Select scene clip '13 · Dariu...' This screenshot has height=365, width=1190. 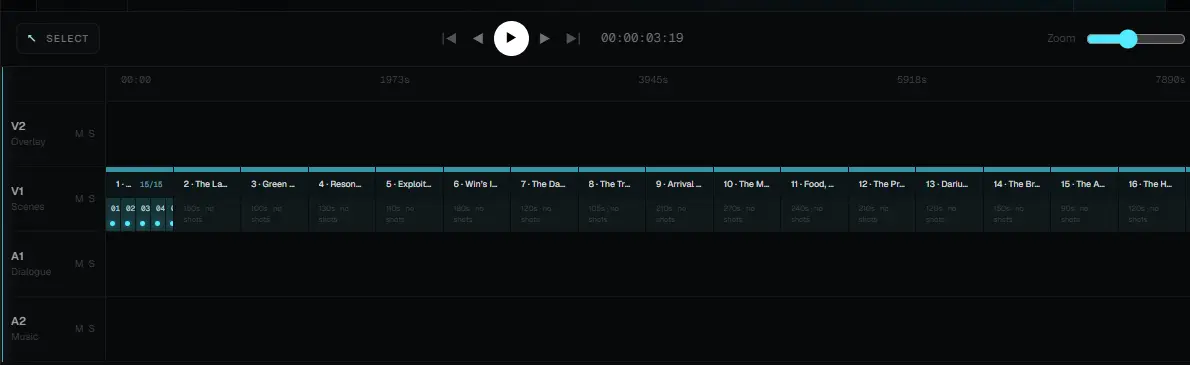[950, 199]
